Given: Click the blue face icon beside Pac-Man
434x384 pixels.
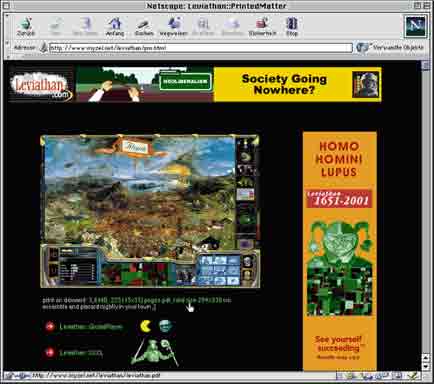Looking at the screenshot, I should click(x=165, y=326).
